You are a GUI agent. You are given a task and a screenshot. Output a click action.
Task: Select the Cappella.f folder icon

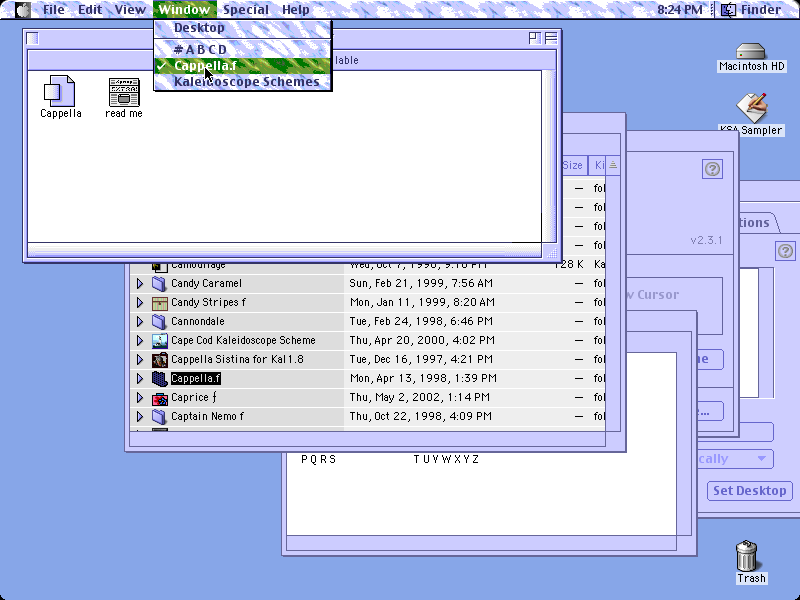(160, 379)
